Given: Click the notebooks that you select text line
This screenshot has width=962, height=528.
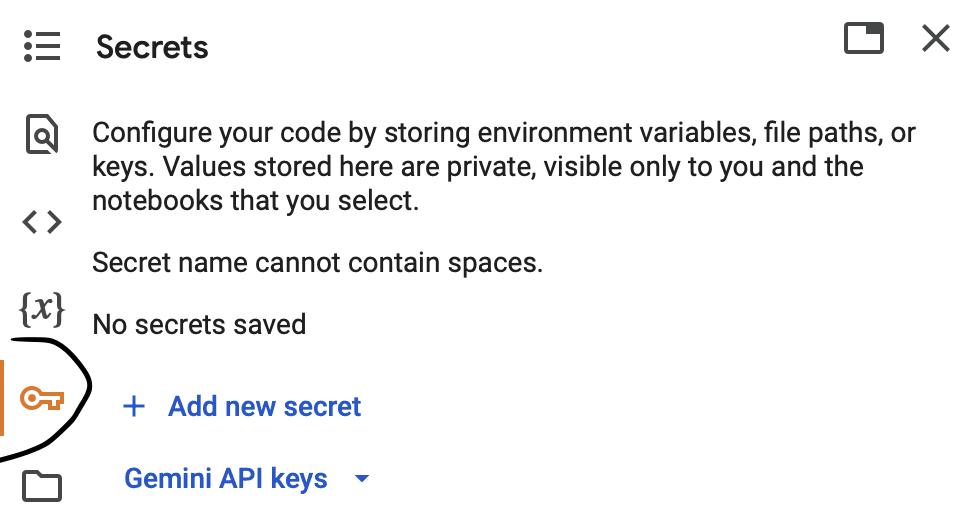Looking at the screenshot, I should tap(255, 201).
